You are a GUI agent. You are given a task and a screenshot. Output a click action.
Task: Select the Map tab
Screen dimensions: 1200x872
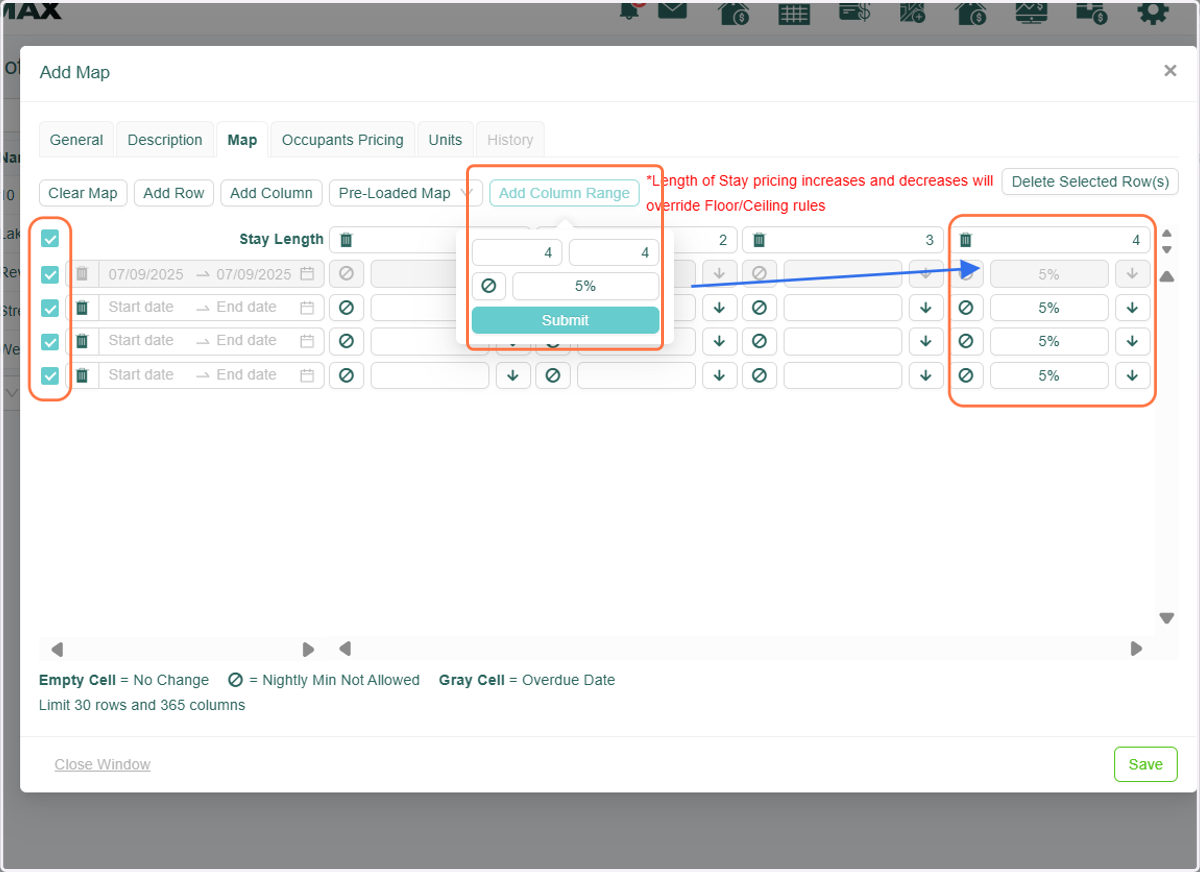click(x=242, y=140)
